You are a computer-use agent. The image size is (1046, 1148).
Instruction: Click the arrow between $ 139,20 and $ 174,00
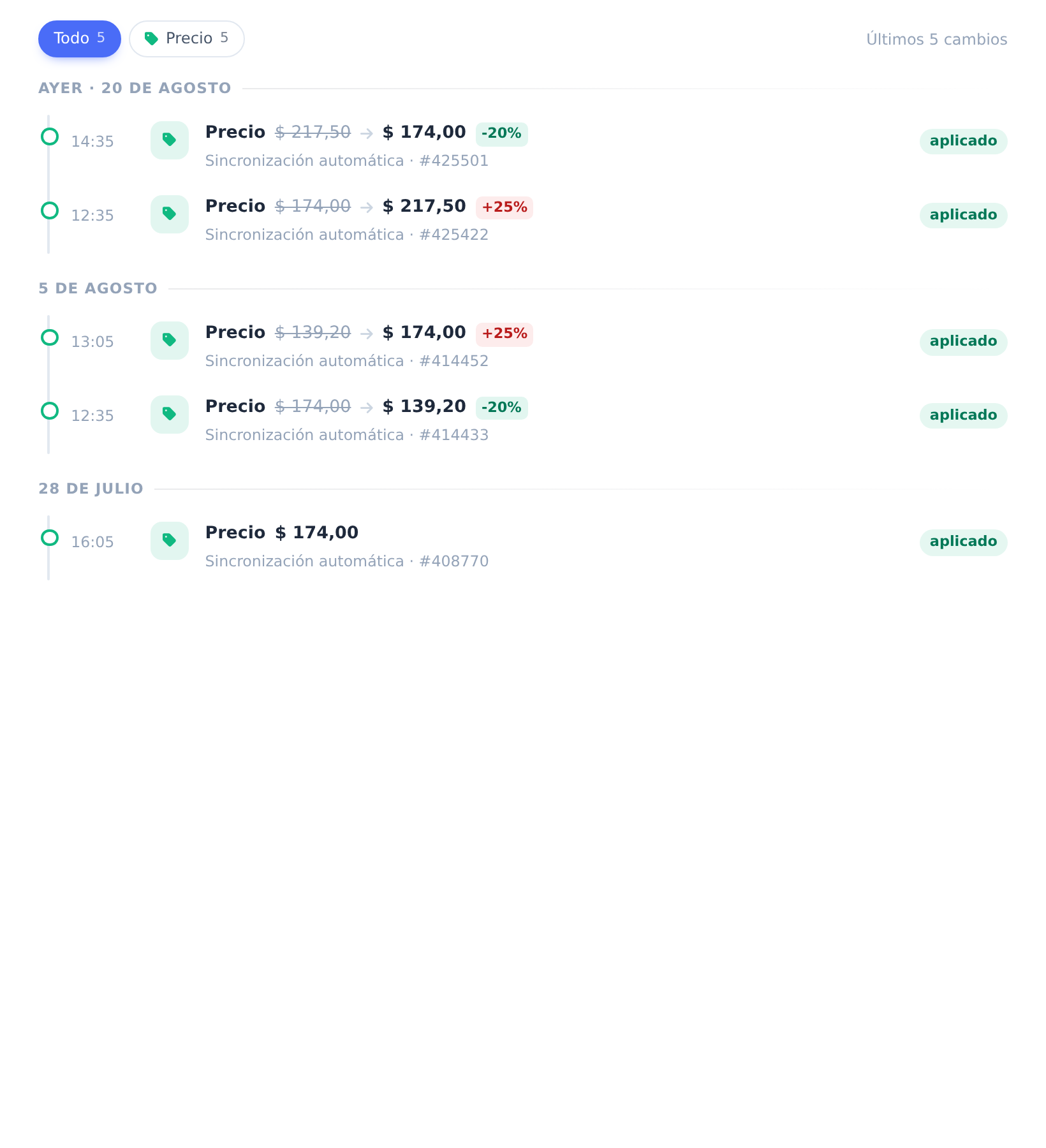(367, 334)
